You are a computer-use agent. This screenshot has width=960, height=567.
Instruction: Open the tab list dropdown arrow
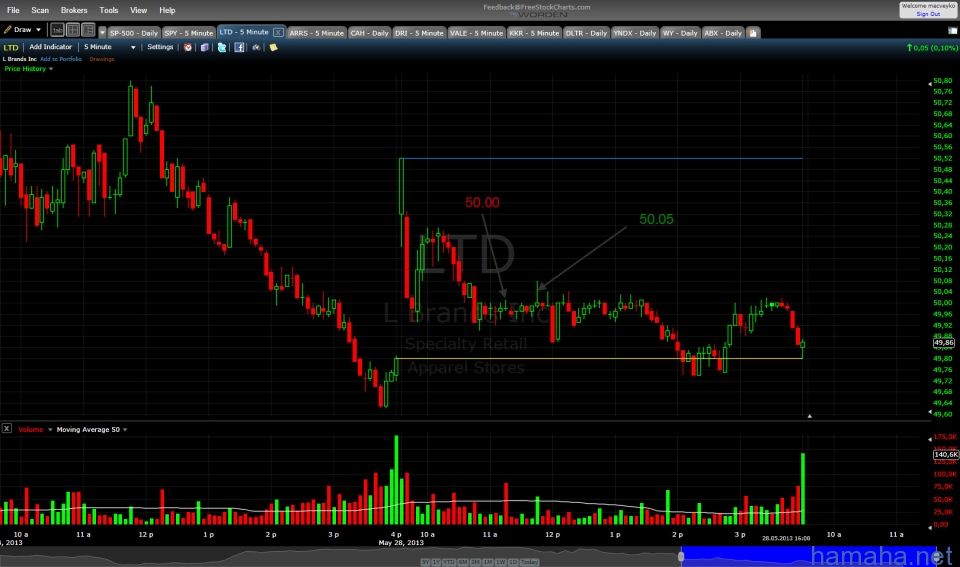(x=102, y=32)
